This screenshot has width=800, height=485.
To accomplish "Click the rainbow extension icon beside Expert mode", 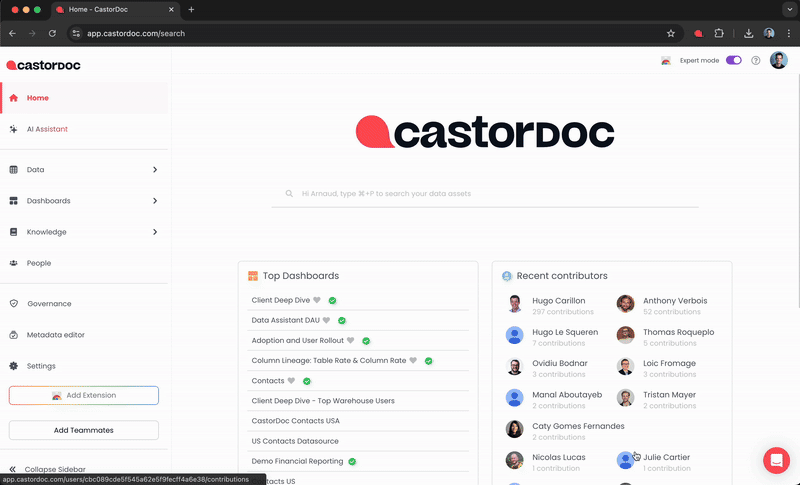I will pyautogui.click(x=666, y=61).
